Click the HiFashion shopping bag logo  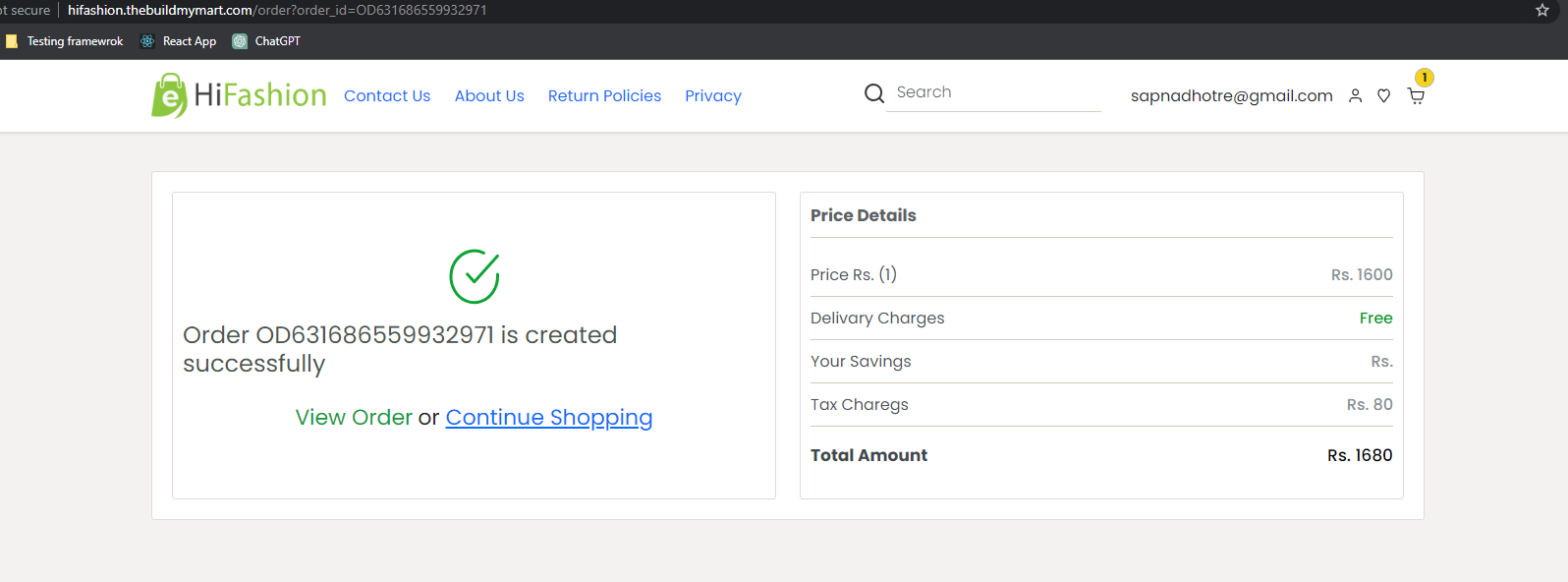[x=169, y=95]
